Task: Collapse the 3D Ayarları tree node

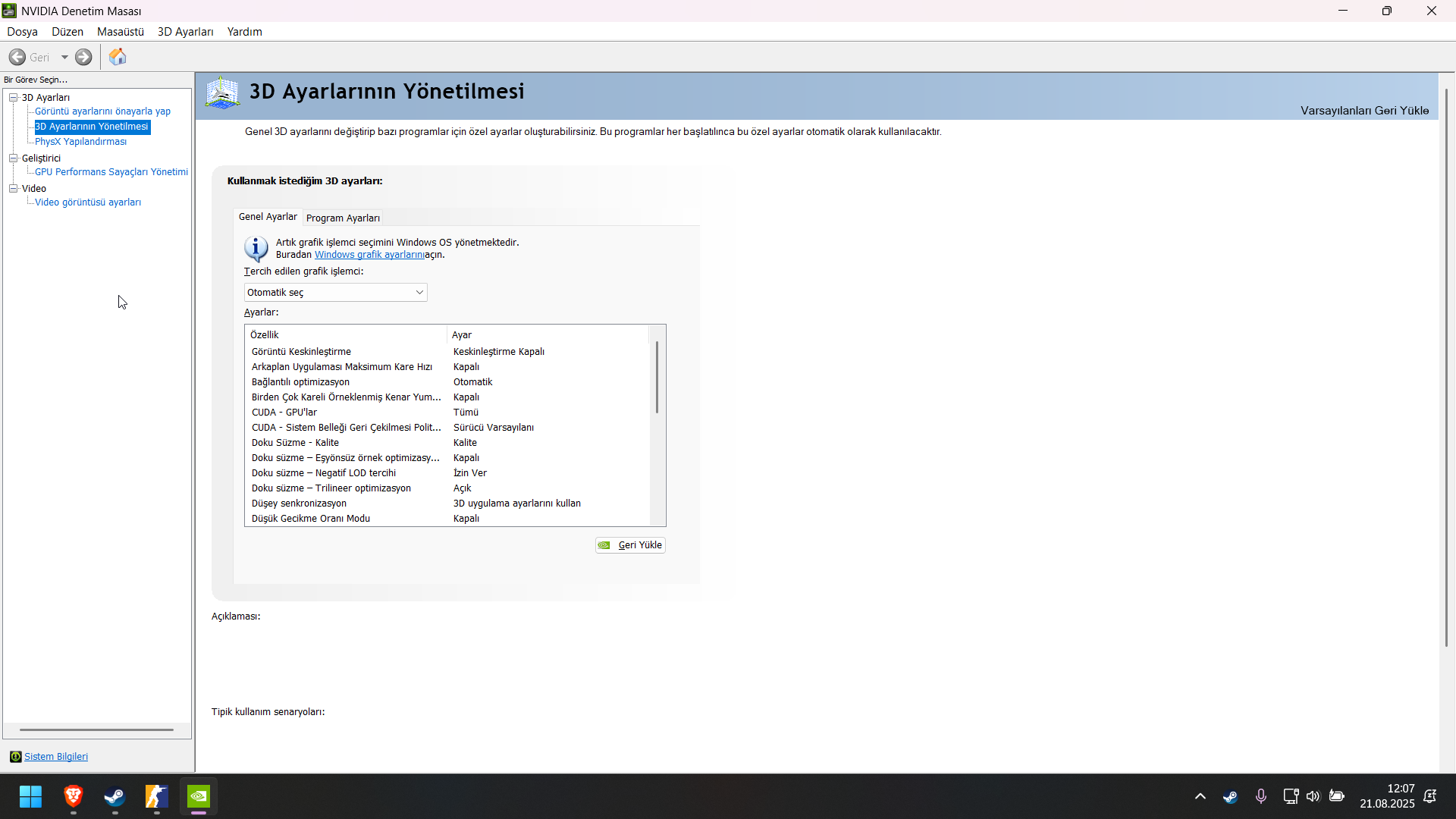Action: [13, 97]
